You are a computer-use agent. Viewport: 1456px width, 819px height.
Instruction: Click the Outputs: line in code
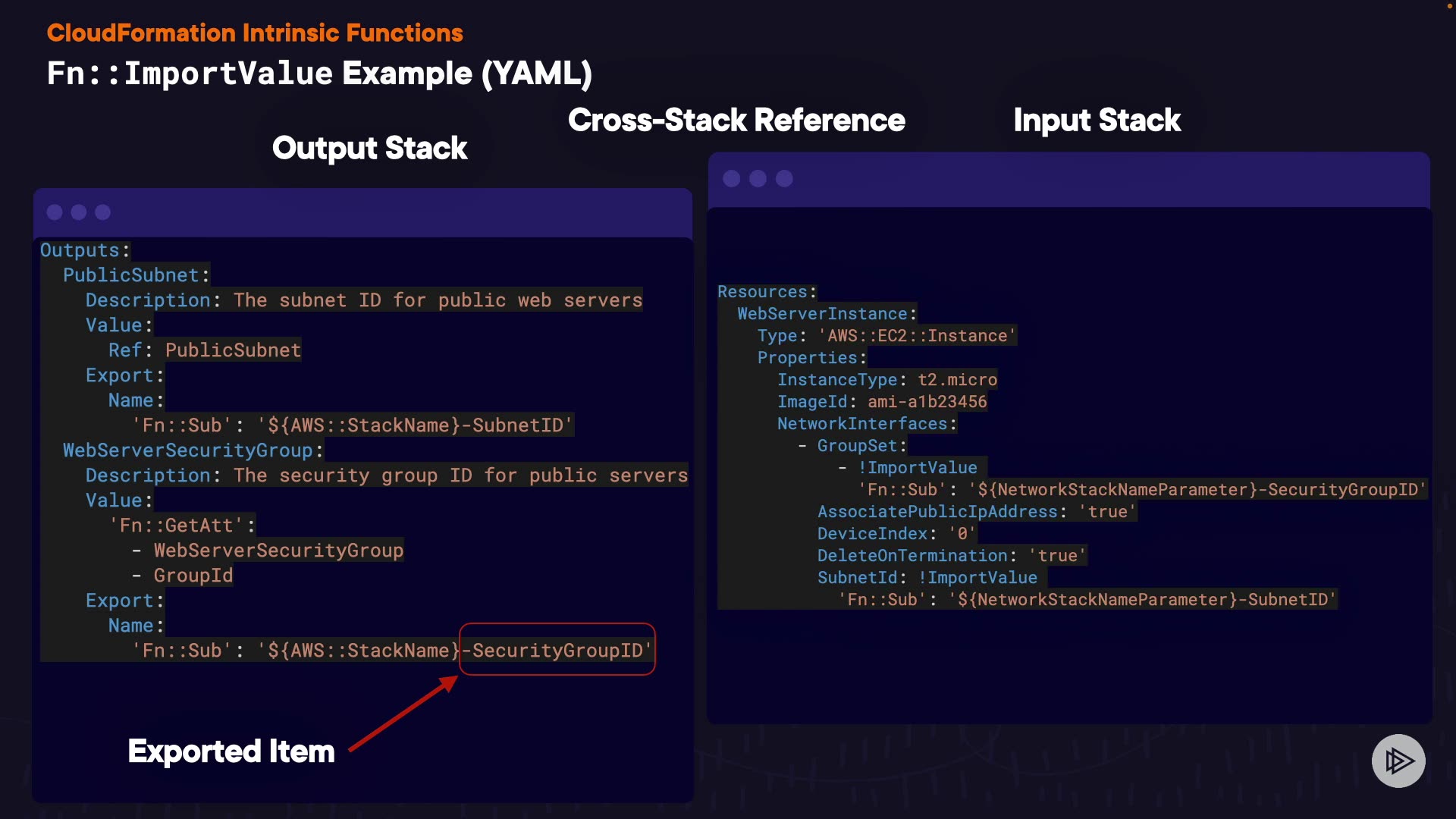tap(85, 250)
